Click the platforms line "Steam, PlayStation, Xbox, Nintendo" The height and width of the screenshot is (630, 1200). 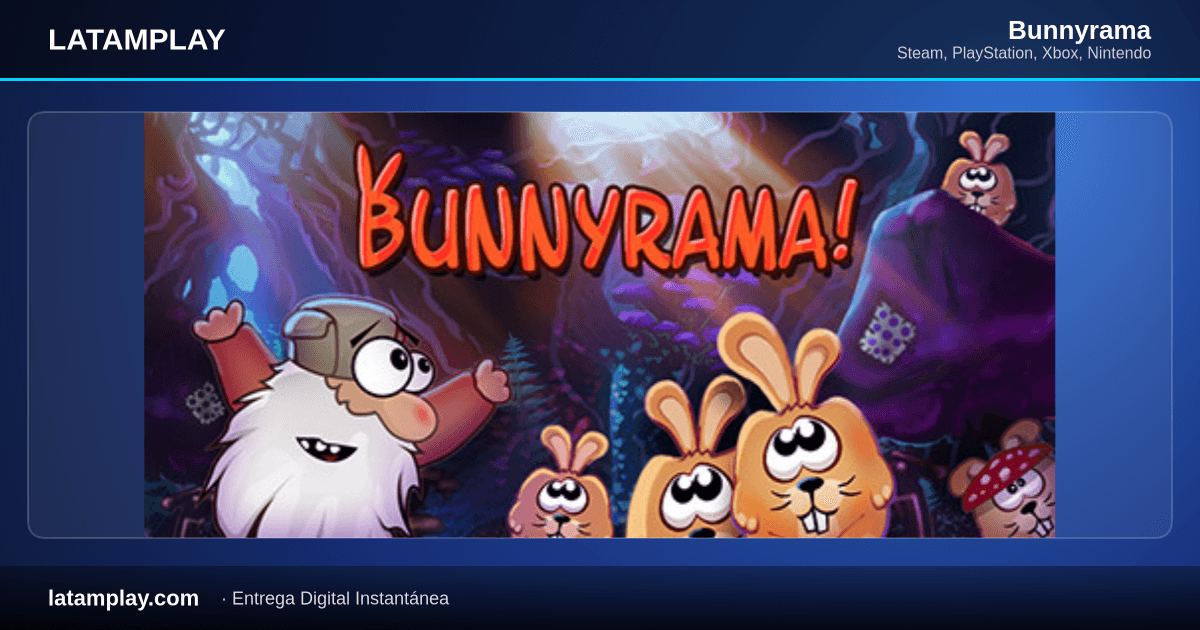[x=1024, y=54]
